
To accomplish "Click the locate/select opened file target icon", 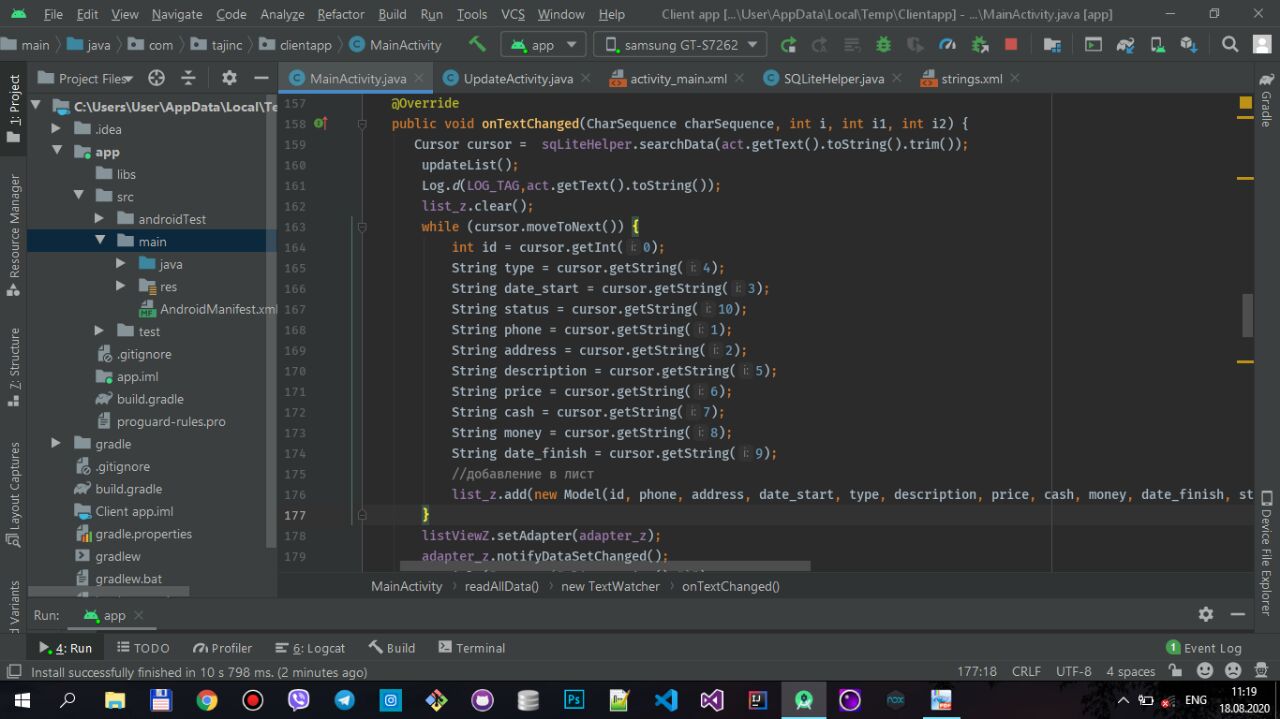I will 156,78.
